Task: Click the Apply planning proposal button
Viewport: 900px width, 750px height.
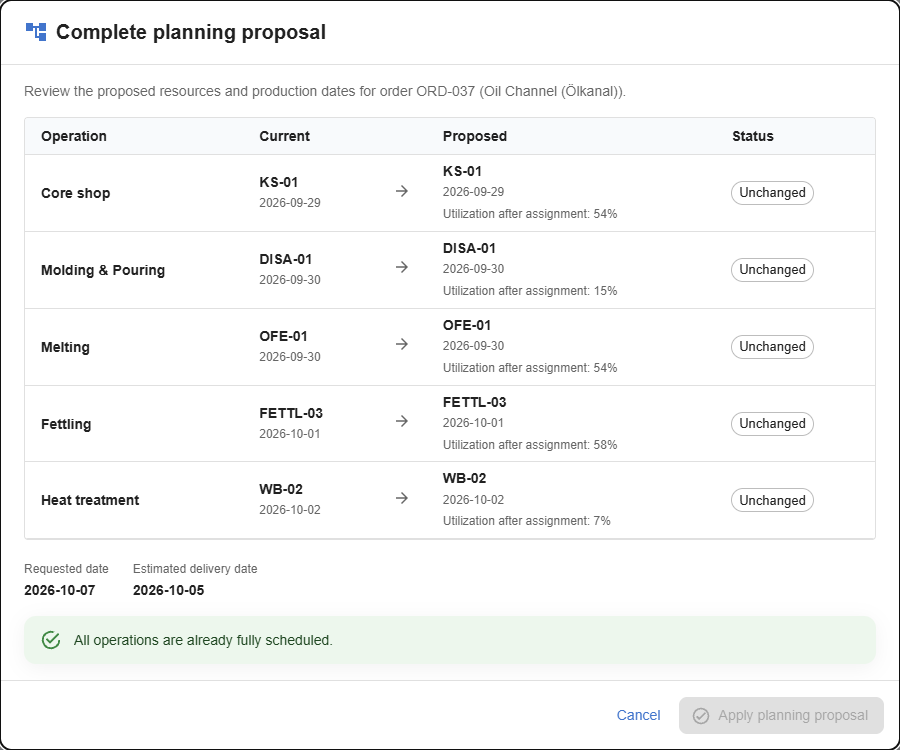Action: [781, 716]
